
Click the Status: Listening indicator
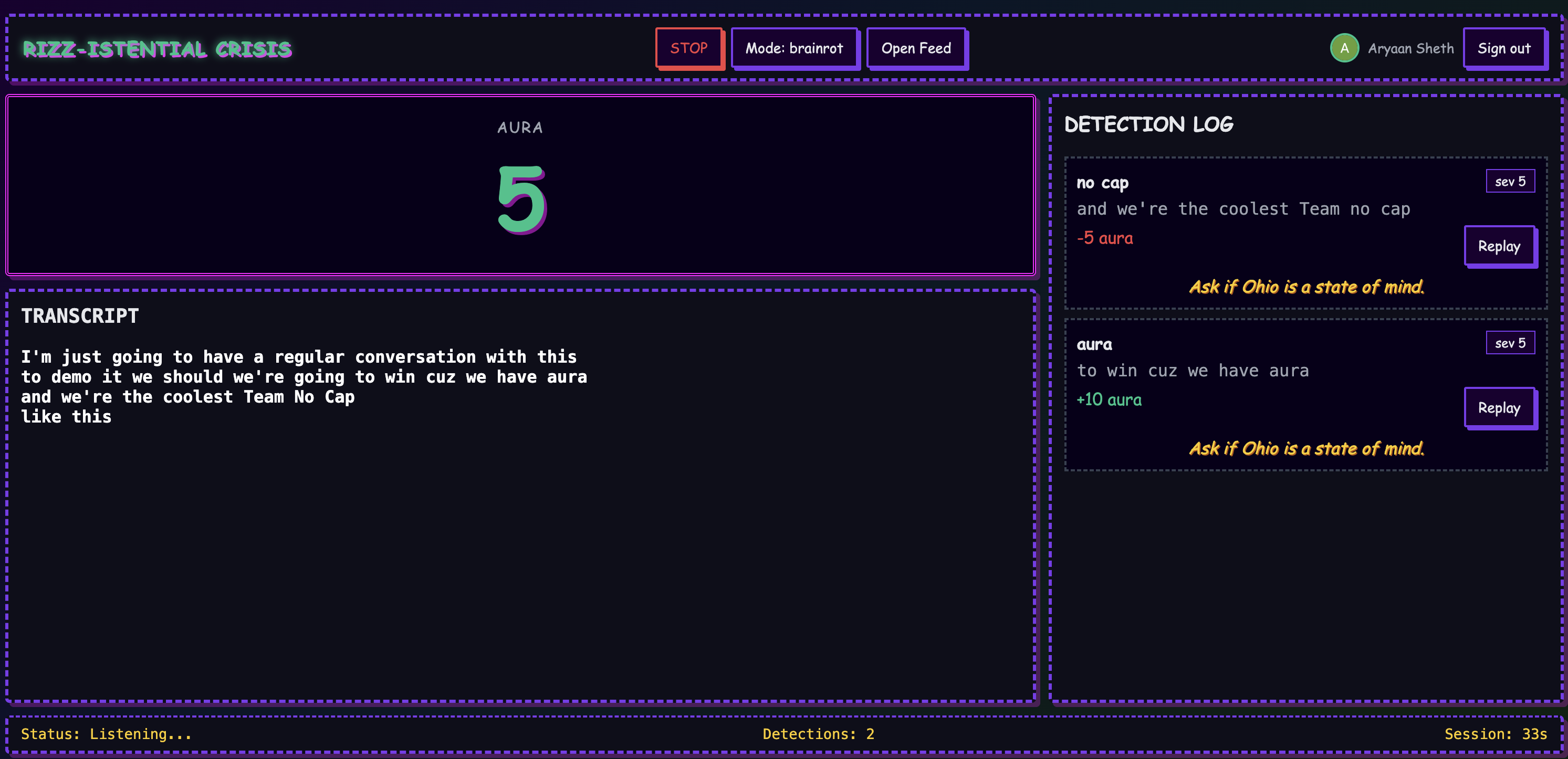pos(106,734)
